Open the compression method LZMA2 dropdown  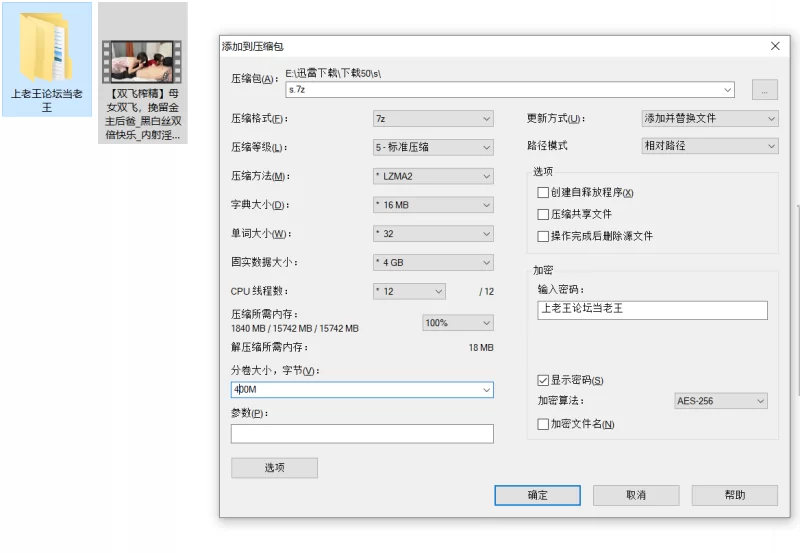click(x=433, y=177)
